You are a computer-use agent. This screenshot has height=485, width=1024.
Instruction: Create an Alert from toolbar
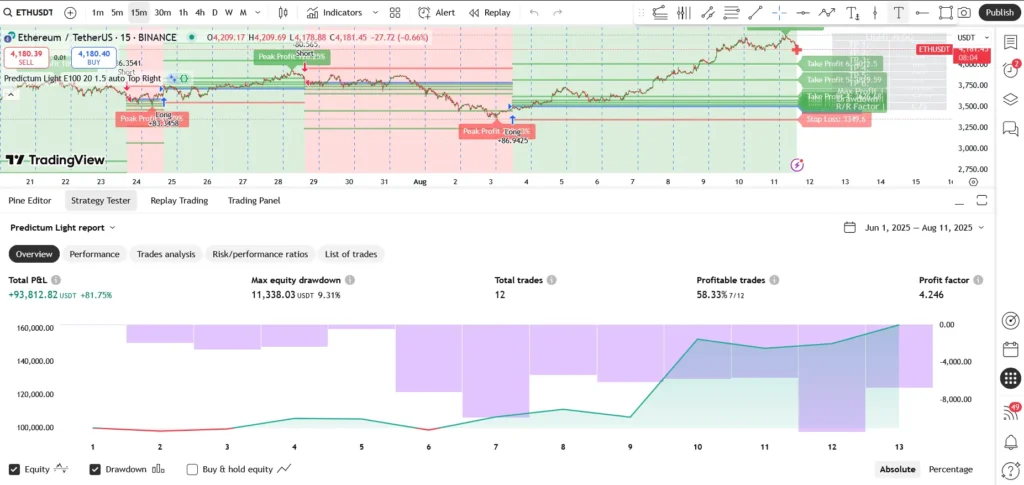(436, 12)
